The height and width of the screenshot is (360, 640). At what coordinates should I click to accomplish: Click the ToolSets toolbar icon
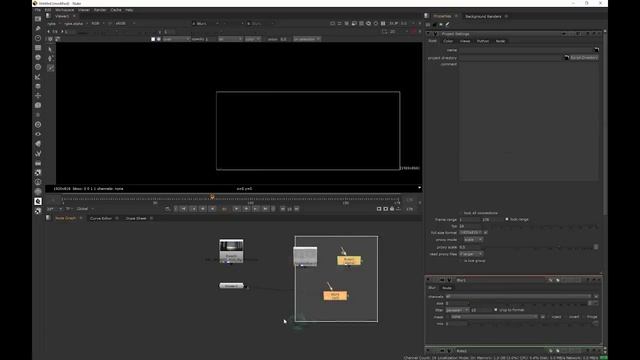pyautogui.click(x=38, y=153)
